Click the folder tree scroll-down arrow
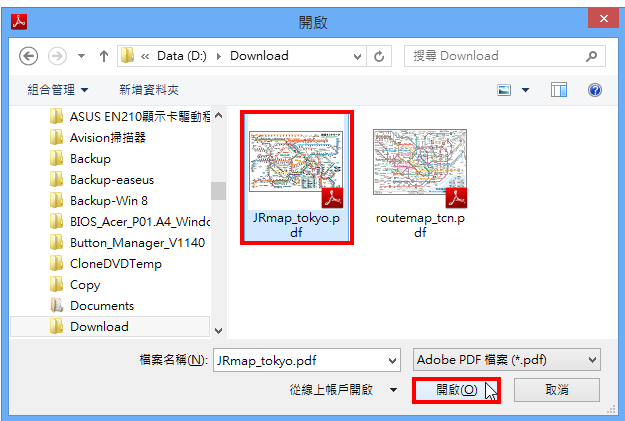Image resolution: width=625 pixels, height=421 pixels. pos(218,331)
